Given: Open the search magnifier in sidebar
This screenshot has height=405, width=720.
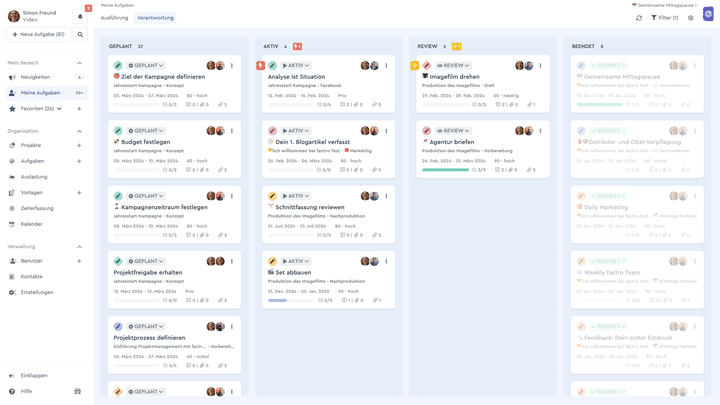Looking at the screenshot, I should point(80,34).
